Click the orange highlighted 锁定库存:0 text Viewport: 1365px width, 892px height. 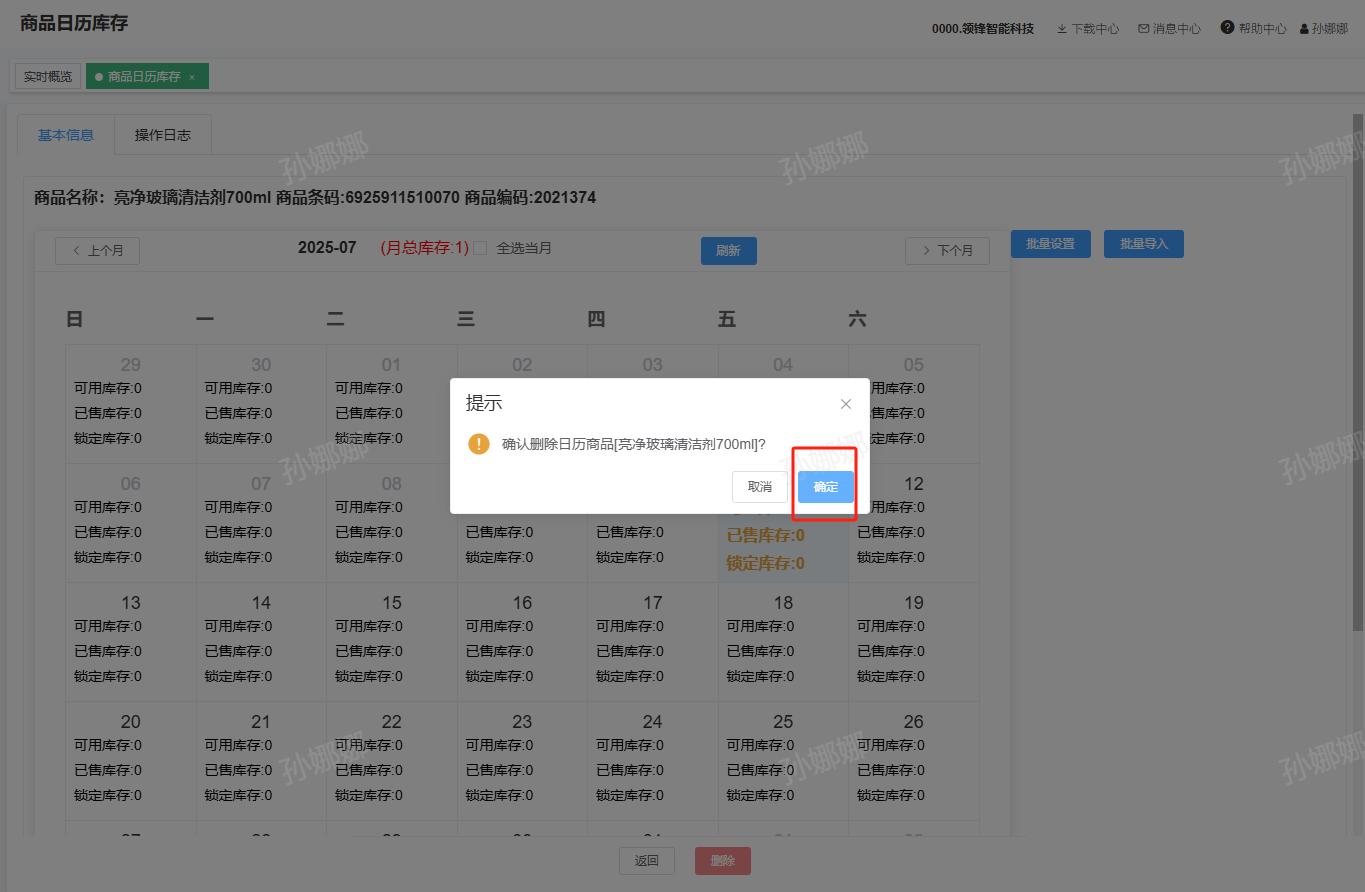pyautogui.click(x=765, y=563)
